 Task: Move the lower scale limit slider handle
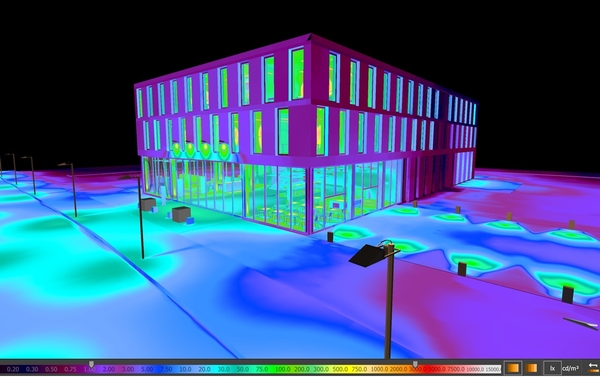point(91,364)
